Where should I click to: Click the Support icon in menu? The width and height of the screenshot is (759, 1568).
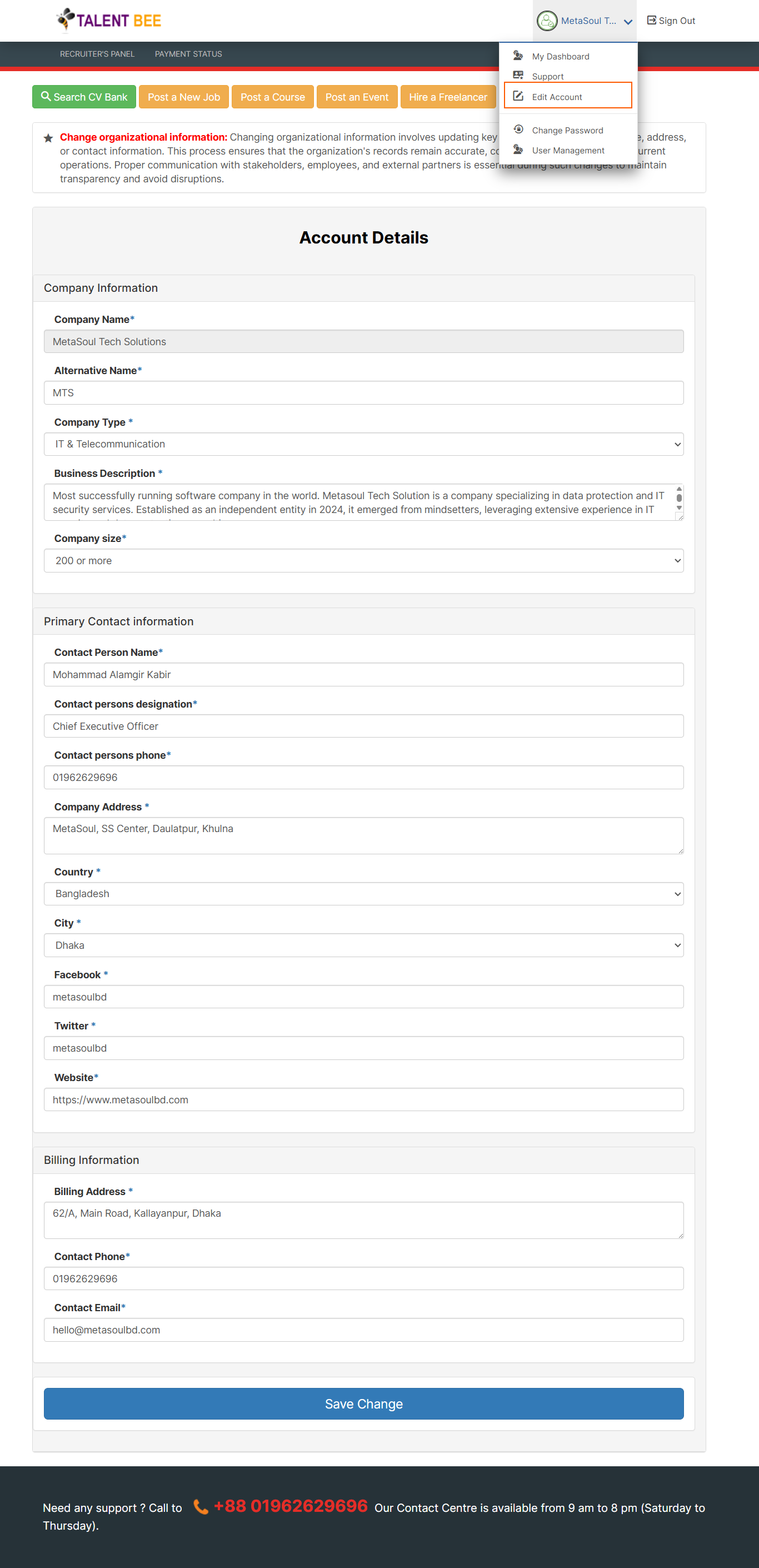pyautogui.click(x=518, y=76)
